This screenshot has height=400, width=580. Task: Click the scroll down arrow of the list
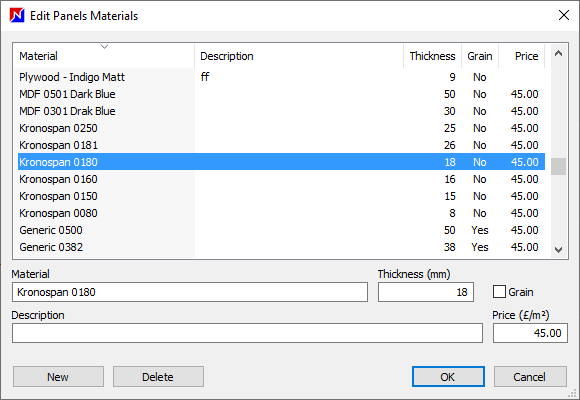point(559,250)
